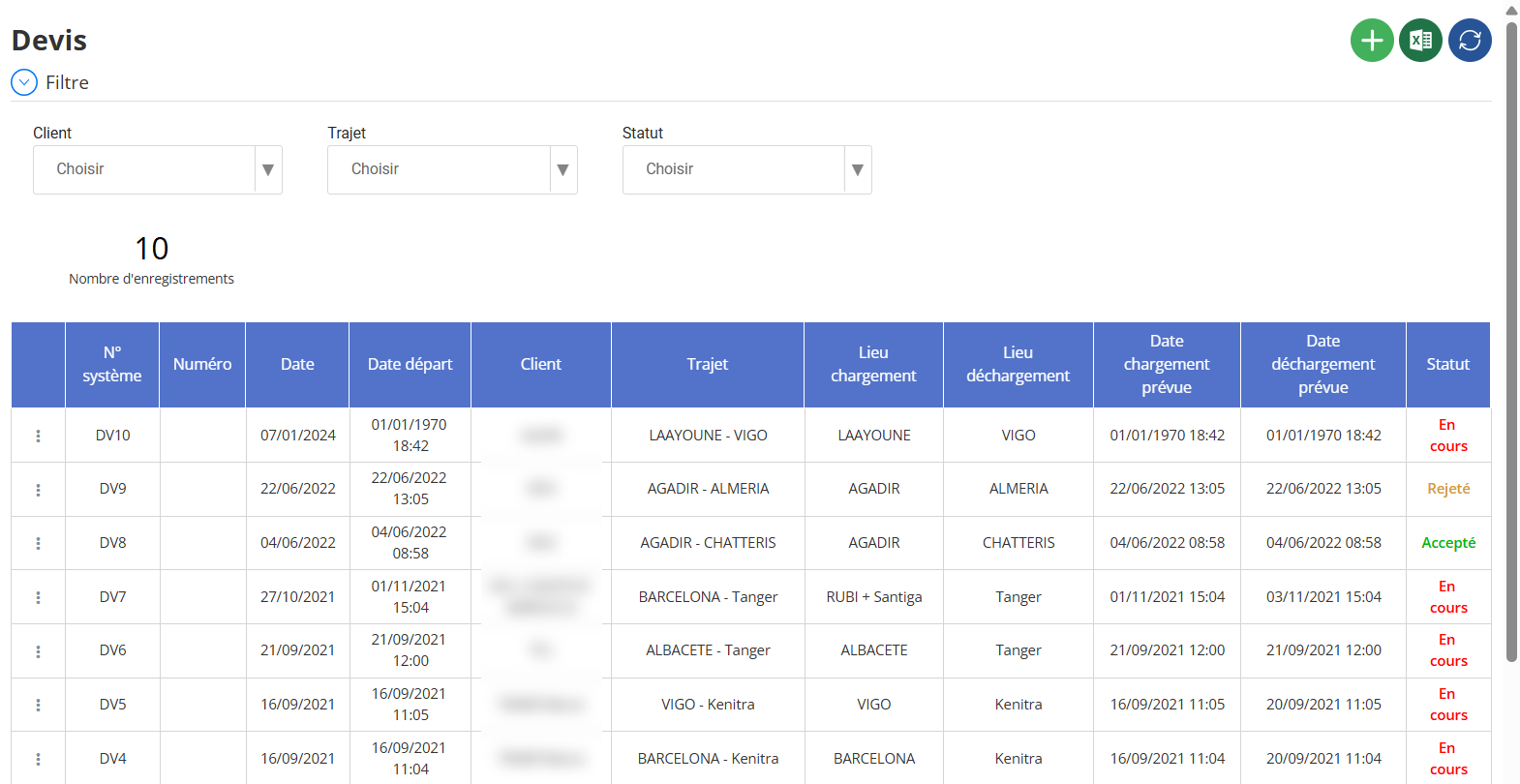Viewport: 1520px width, 784px height.
Task: Click the 27/10/2021 date cell
Action: pos(297,597)
